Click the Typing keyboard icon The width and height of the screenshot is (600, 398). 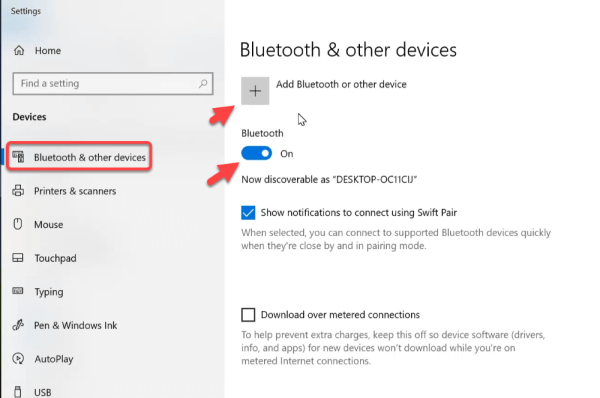[x=18, y=291]
